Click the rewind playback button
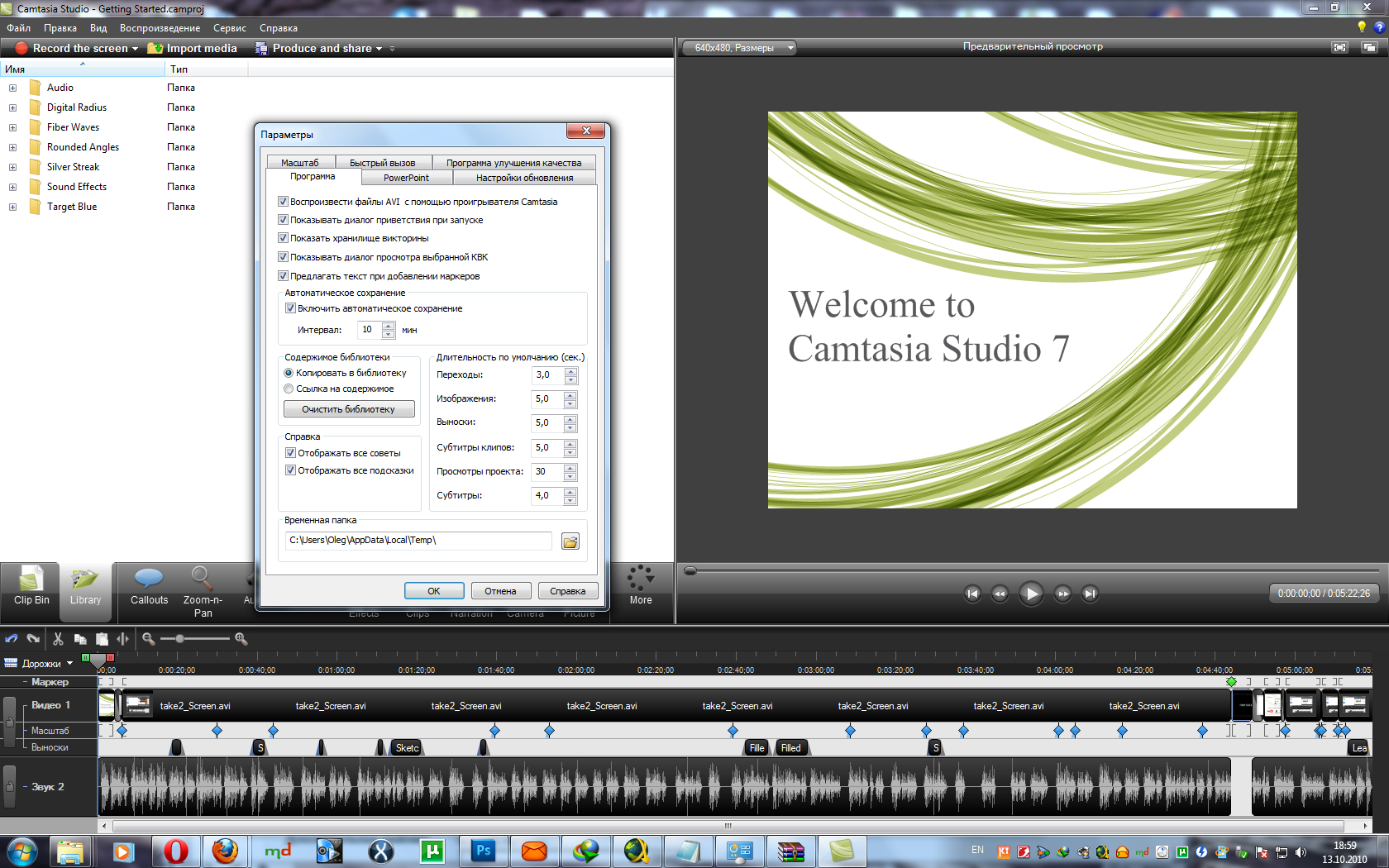 click(x=1000, y=594)
